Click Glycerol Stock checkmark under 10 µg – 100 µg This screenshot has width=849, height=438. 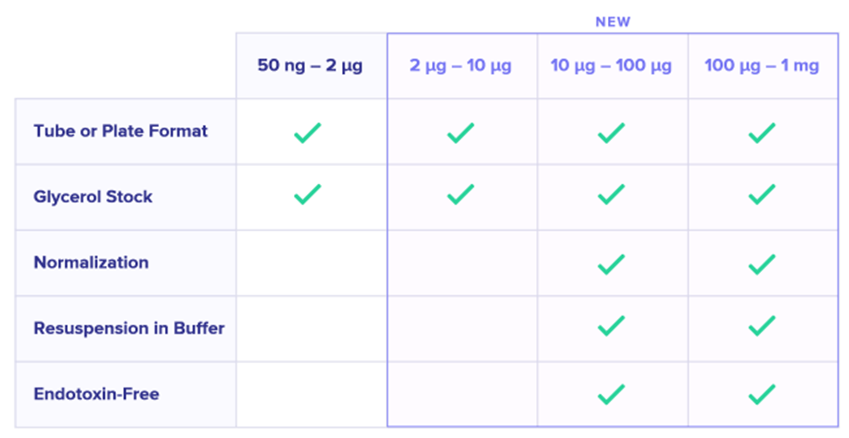[x=610, y=194]
